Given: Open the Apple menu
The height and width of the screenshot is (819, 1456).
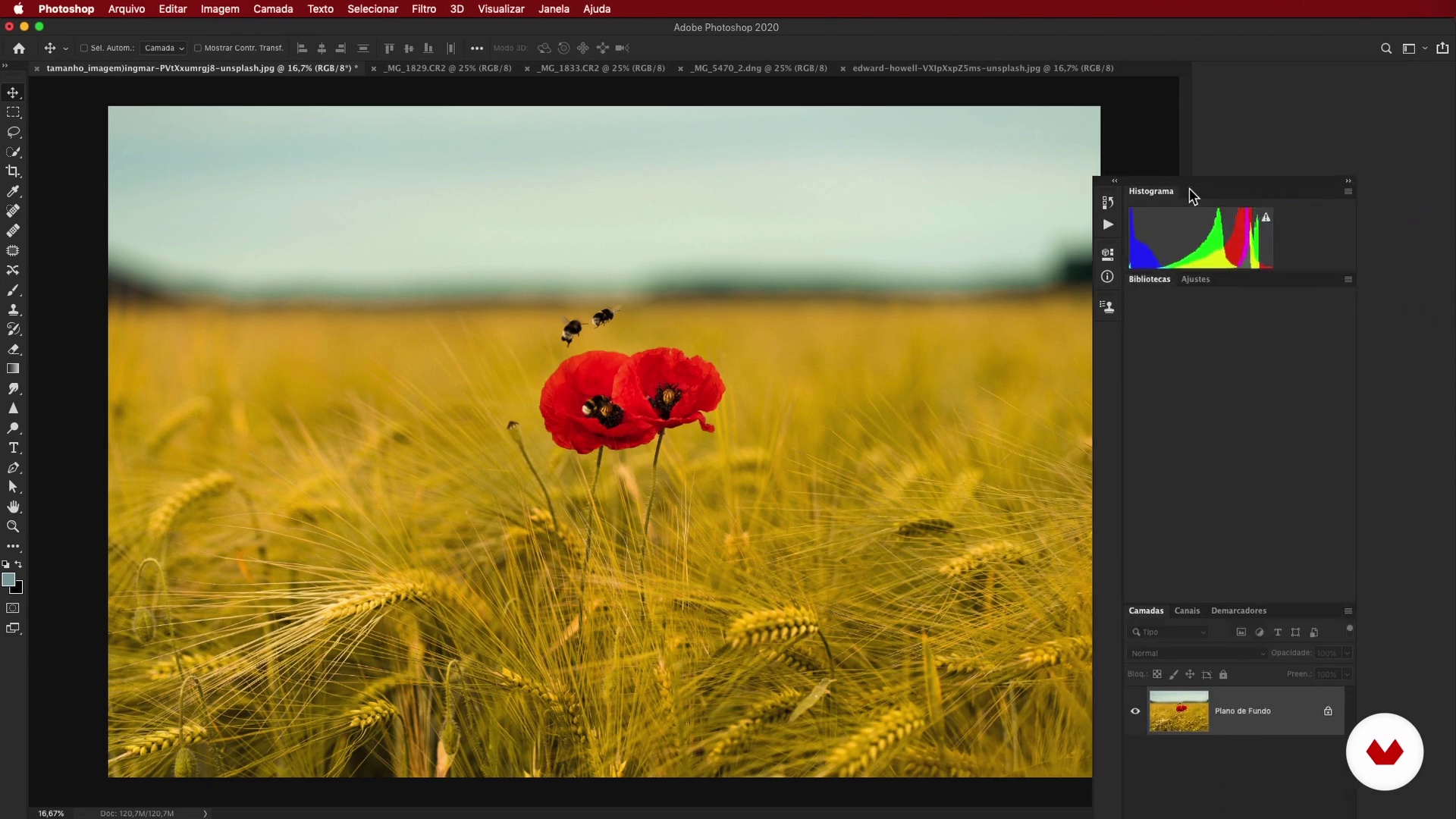Looking at the screenshot, I should coord(18,9).
